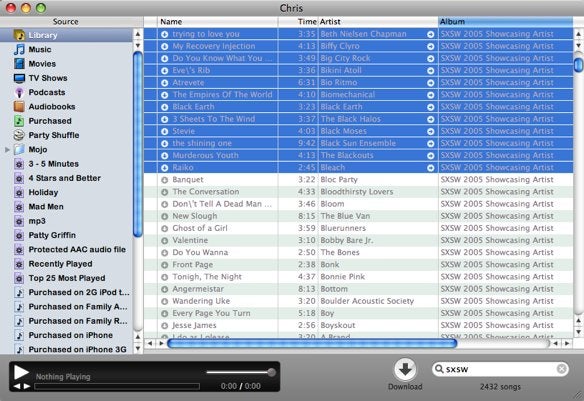Screen dimensions: 584x401
Task: Select the song Do You Wanna
Action: coord(200,252)
